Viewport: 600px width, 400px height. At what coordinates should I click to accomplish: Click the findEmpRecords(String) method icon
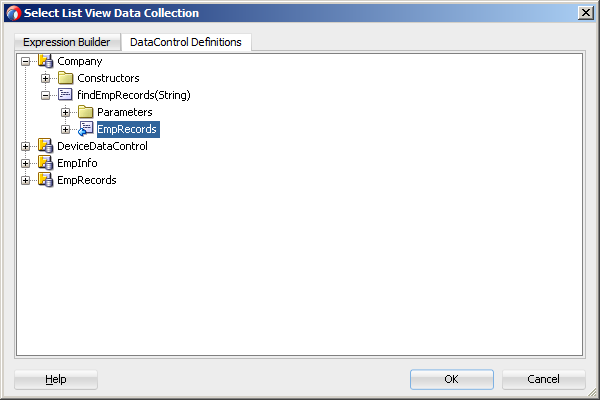point(66,95)
